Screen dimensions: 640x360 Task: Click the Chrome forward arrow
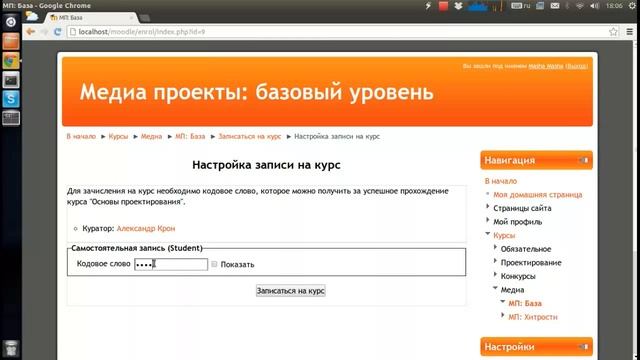pos(44,31)
